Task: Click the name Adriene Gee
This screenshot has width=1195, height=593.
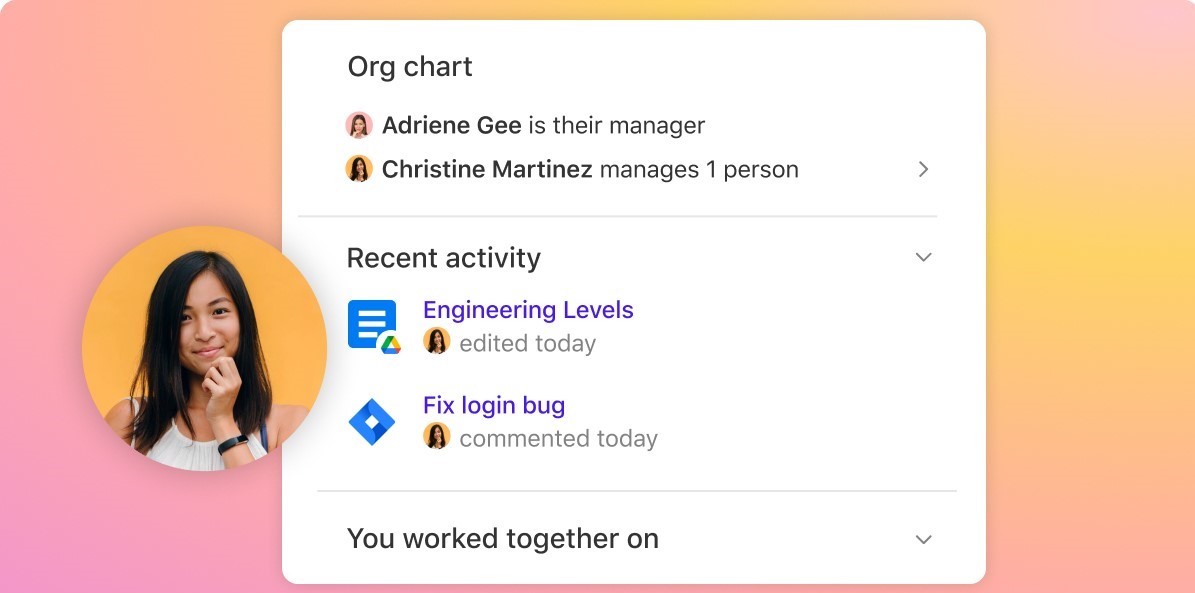Action: point(452,125)
